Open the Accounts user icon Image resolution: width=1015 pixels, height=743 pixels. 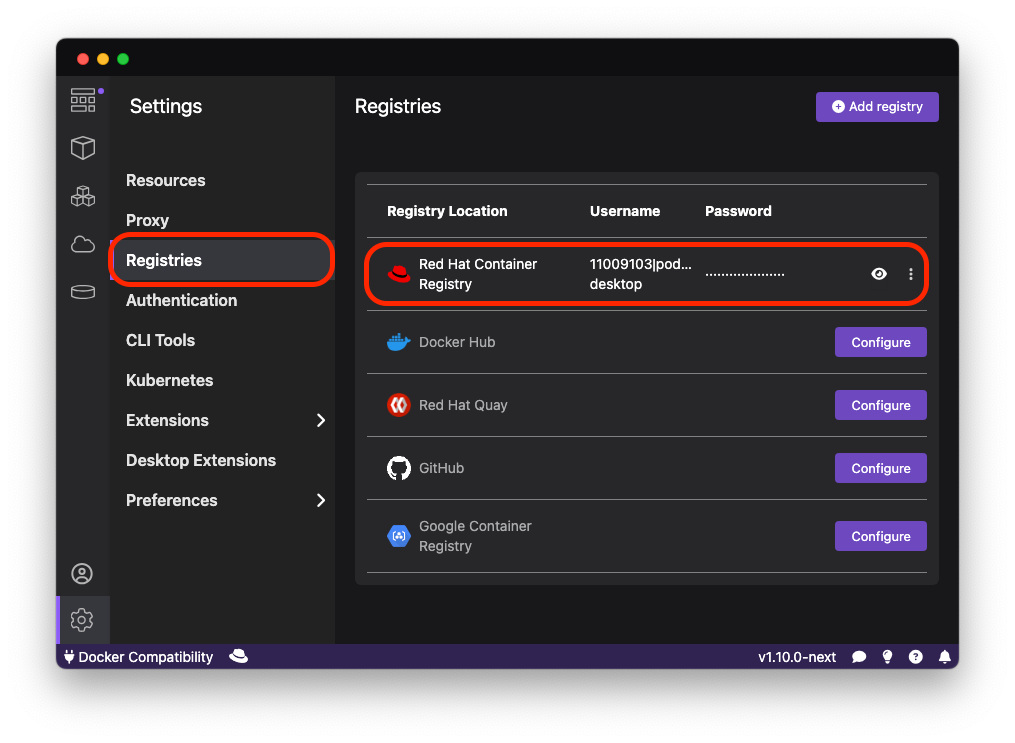pyautogui.click(x=82, y=573)
